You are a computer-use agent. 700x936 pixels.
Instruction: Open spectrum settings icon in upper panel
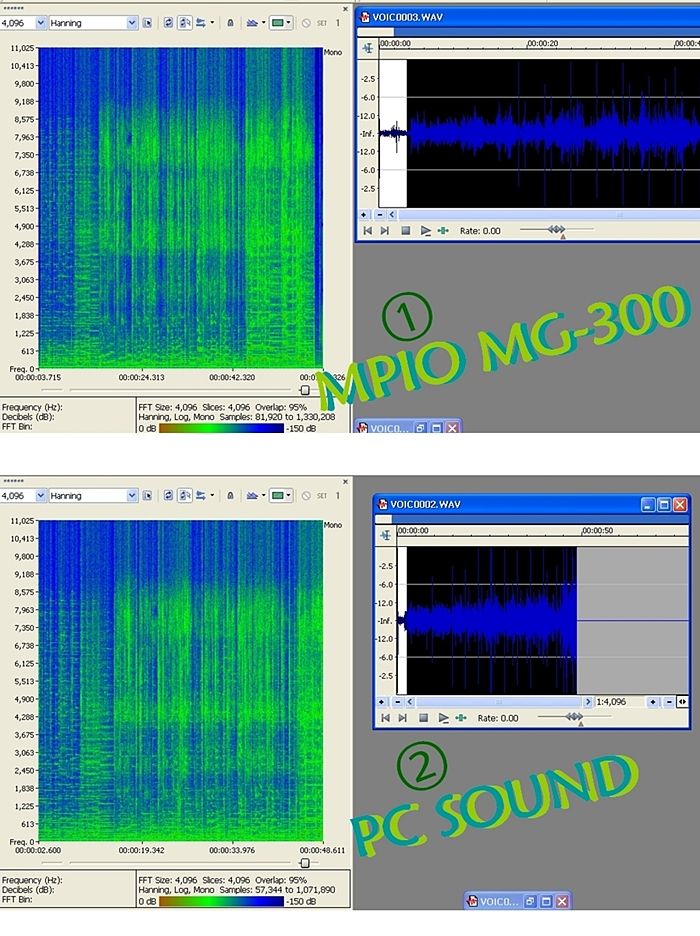pyautogui.click(x=147, y=23)
